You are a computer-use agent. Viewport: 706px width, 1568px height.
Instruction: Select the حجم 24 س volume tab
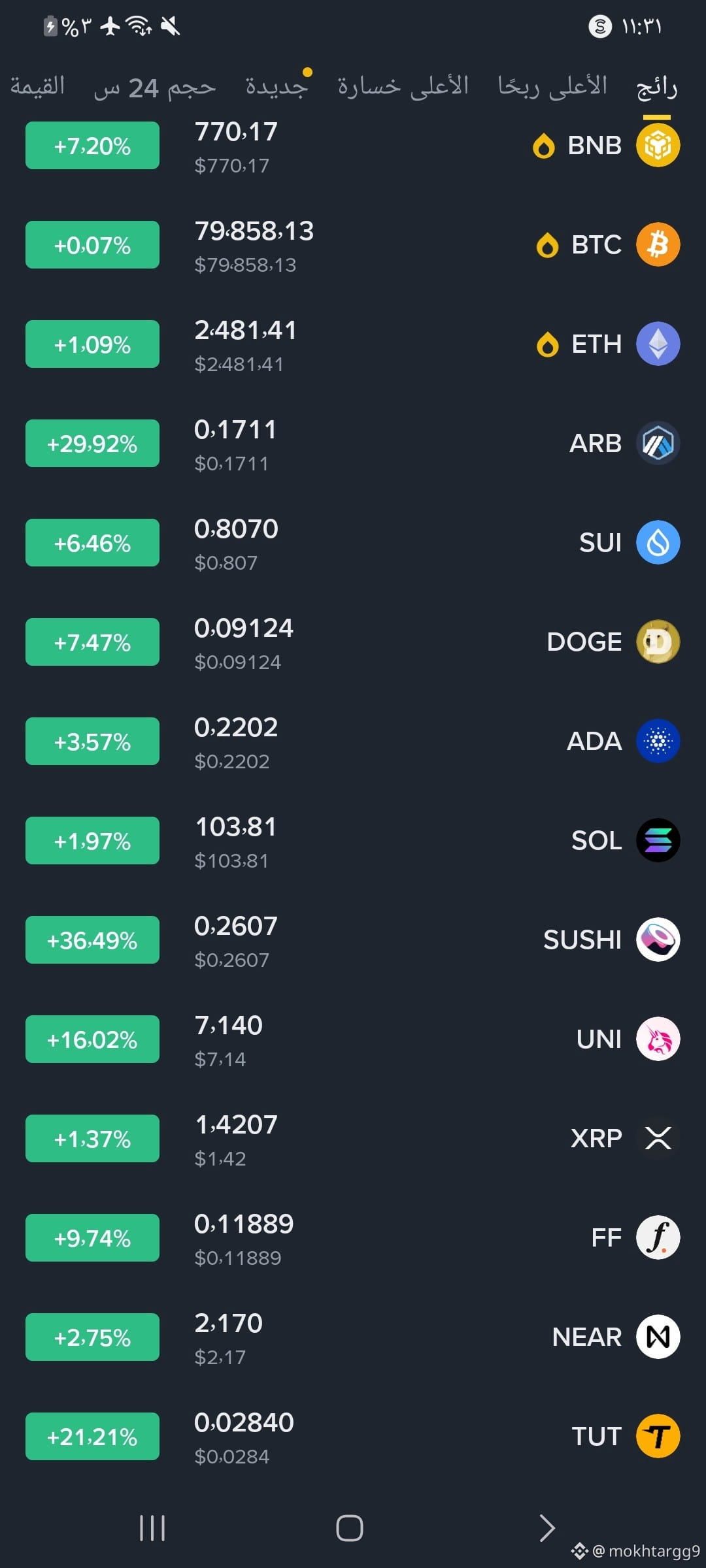coord(155,88)
